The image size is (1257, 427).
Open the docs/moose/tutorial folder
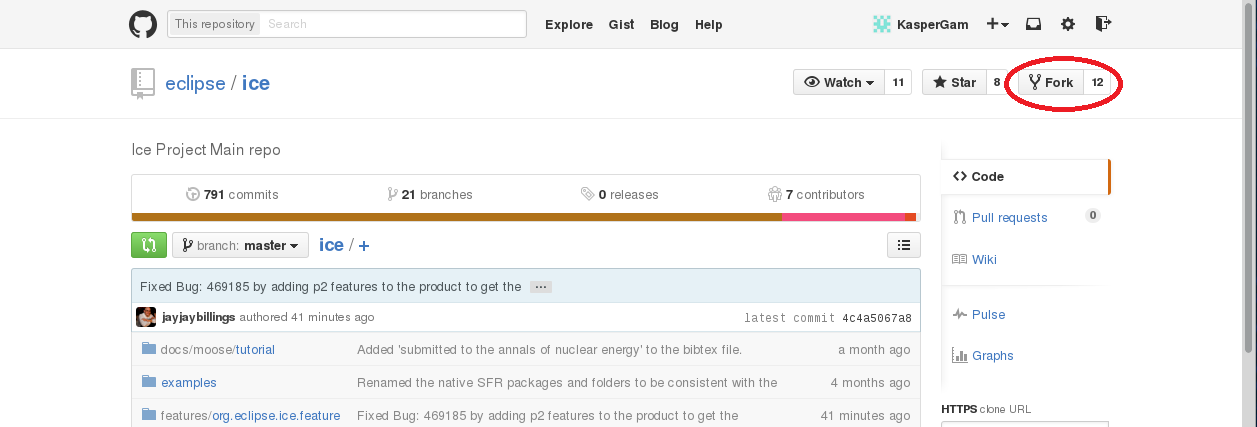pyautogui.click(x=218, y=350)
